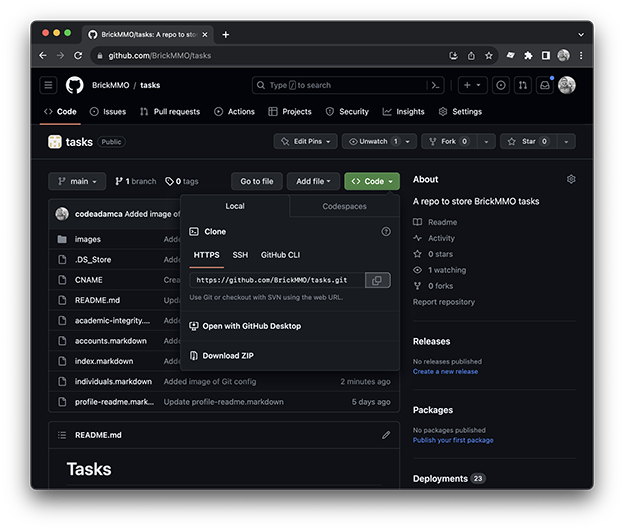Open the main branch dropdown
The image size is (624, 530).
[77, 181]
